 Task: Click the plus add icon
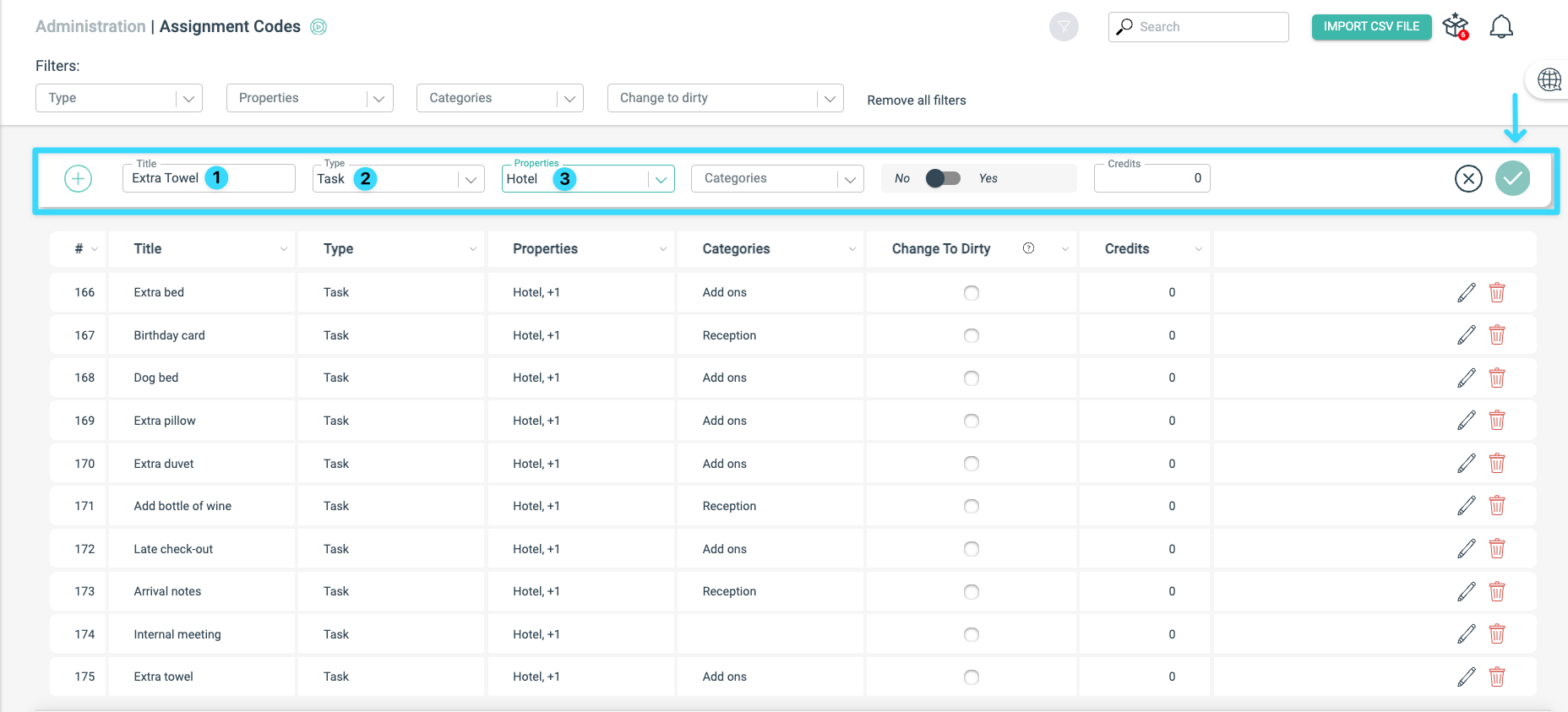[78, 178]
